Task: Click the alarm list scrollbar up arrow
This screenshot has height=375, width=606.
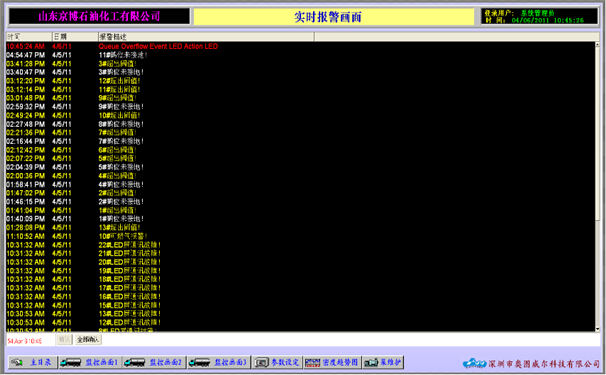Action: tap(597, 44)
